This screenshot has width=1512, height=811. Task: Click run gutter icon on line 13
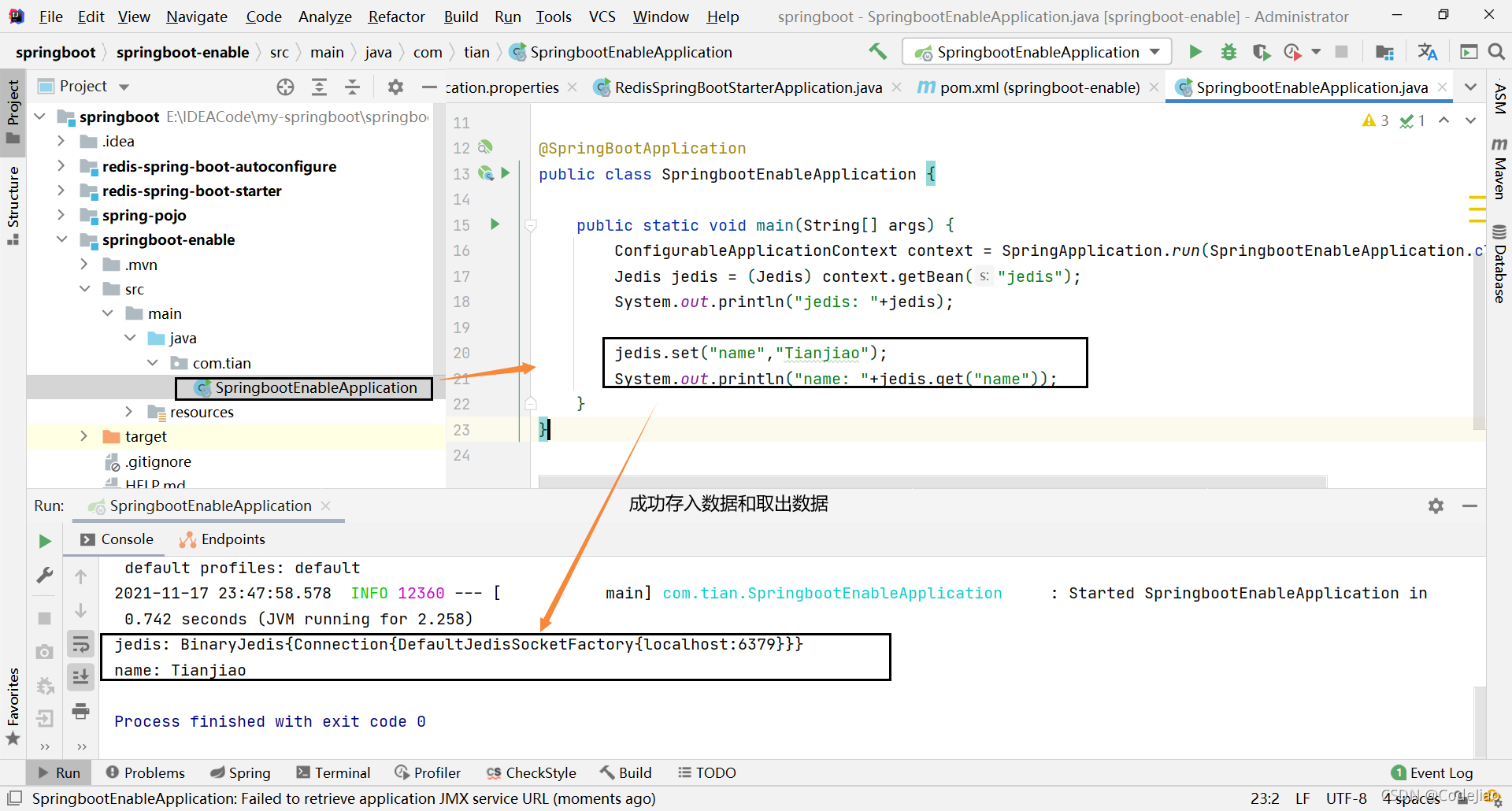[x=506, y=173]
